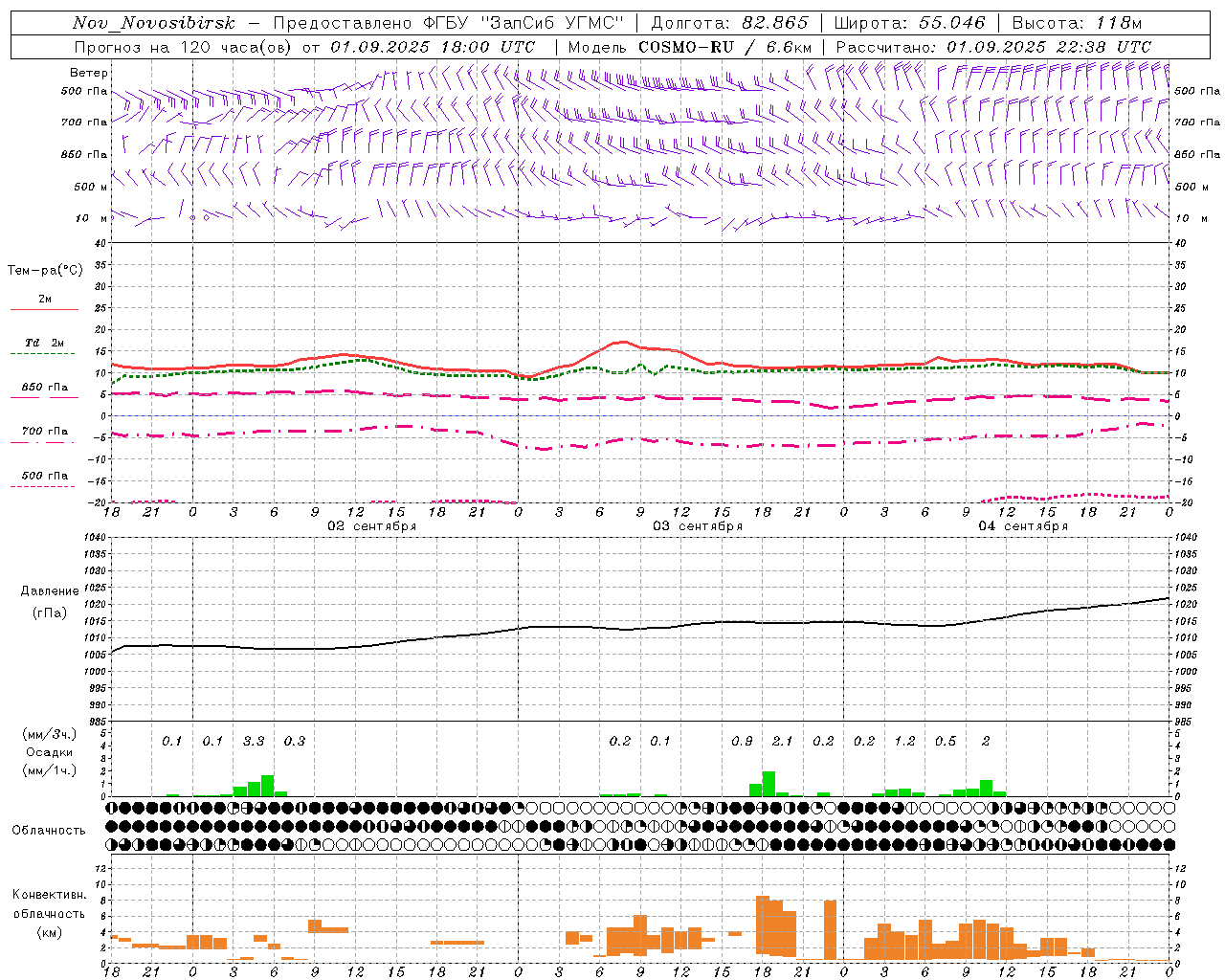Click the Давление pressure panel label
1225x980 pixels.
click(50, 591)
